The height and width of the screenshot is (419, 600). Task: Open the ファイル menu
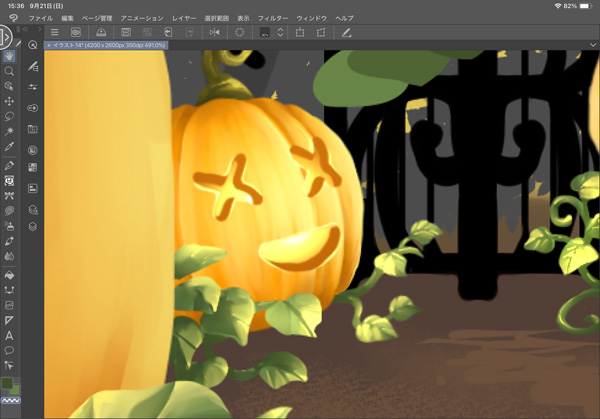pyautogui.click(x=41, y=18)
